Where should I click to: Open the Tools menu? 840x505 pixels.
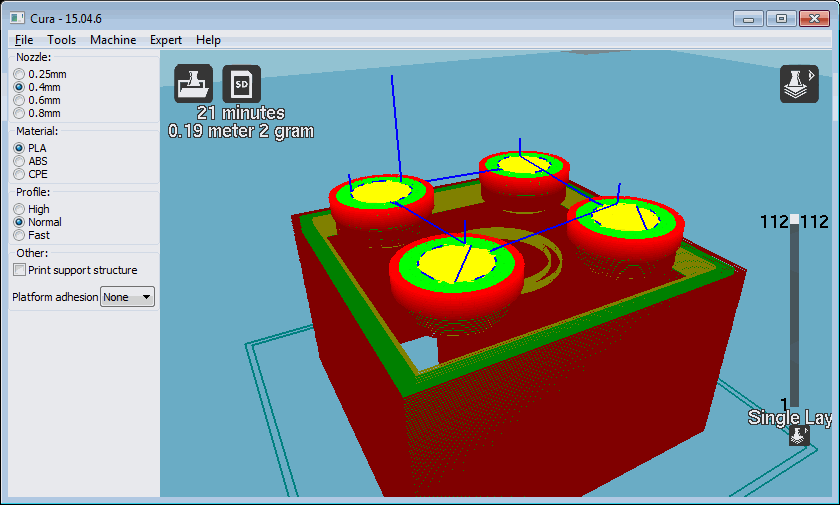pyautogui.click(x=62, y=40)
